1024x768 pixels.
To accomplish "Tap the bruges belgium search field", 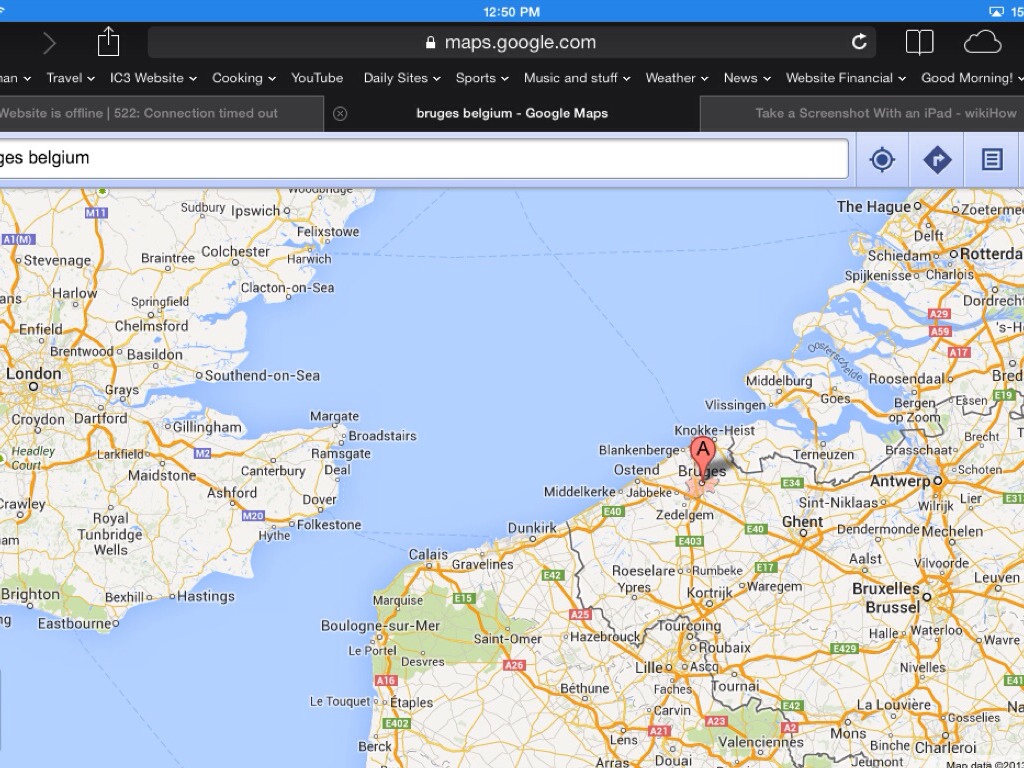I will (420, 158).
